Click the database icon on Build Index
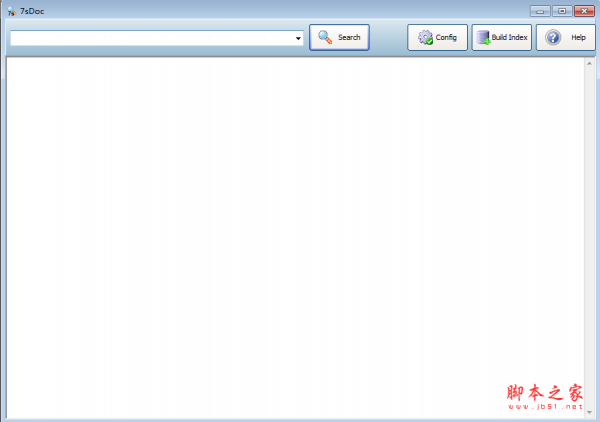This screenshot has height=422, width=600. point(483,38)
